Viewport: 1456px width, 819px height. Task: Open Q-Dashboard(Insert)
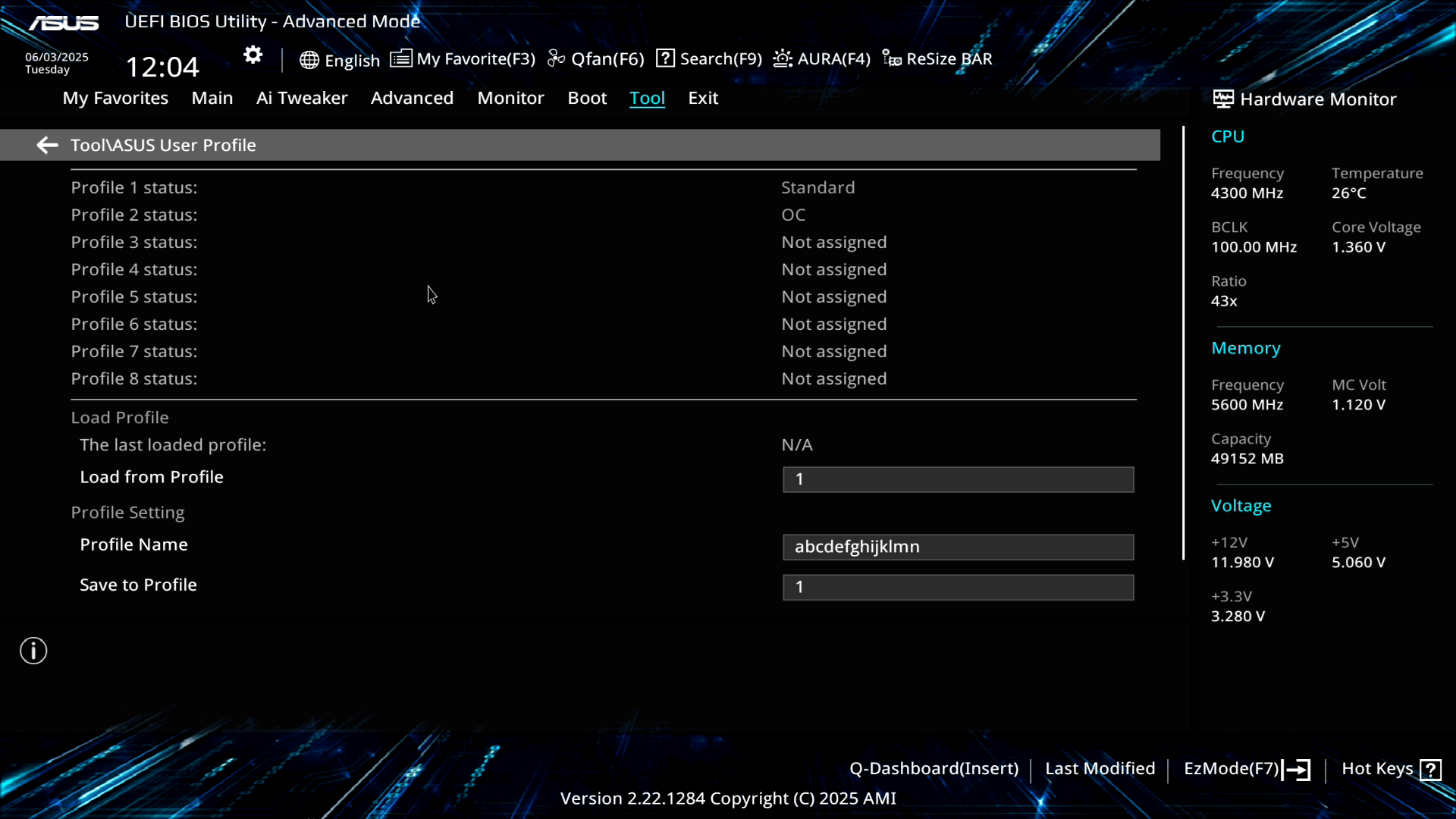point(934,769)
